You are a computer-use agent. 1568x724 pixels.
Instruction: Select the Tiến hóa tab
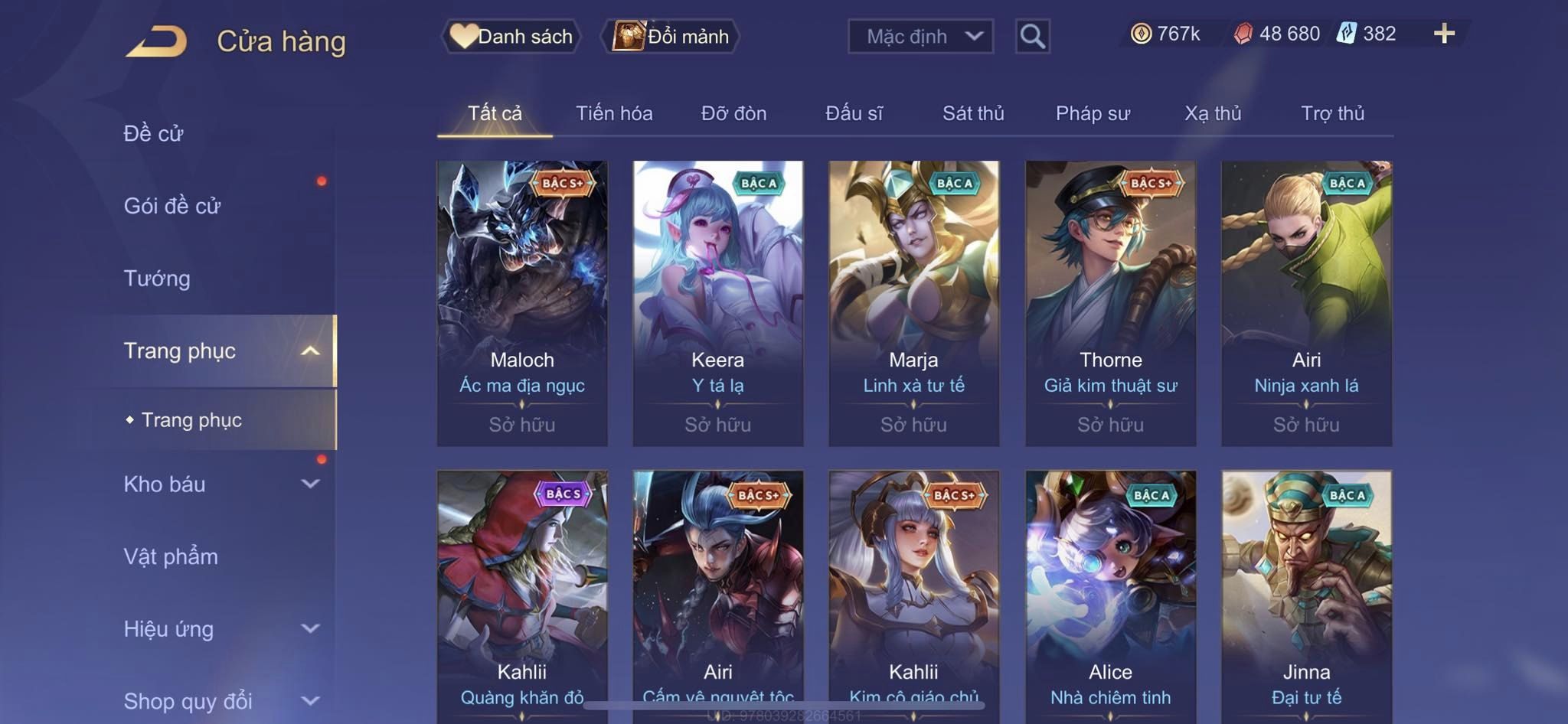point(614,113)
